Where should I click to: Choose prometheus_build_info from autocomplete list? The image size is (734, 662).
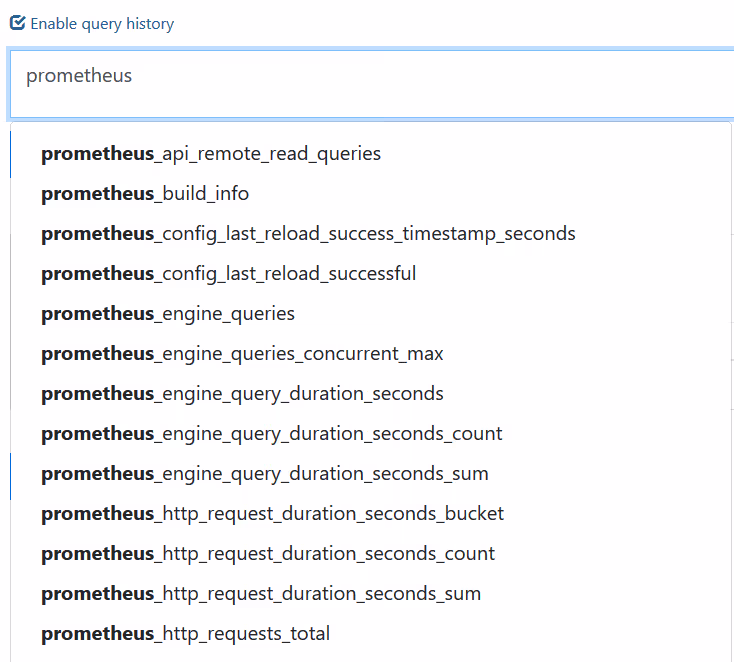point(145,194)
